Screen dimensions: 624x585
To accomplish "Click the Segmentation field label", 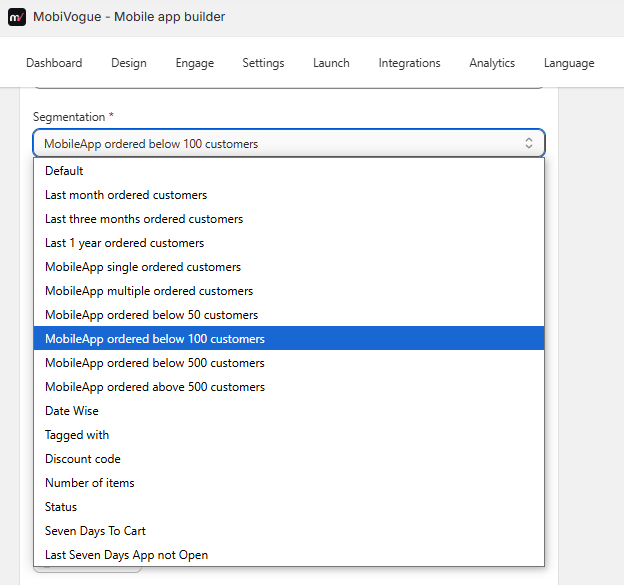I will [69, 117].
